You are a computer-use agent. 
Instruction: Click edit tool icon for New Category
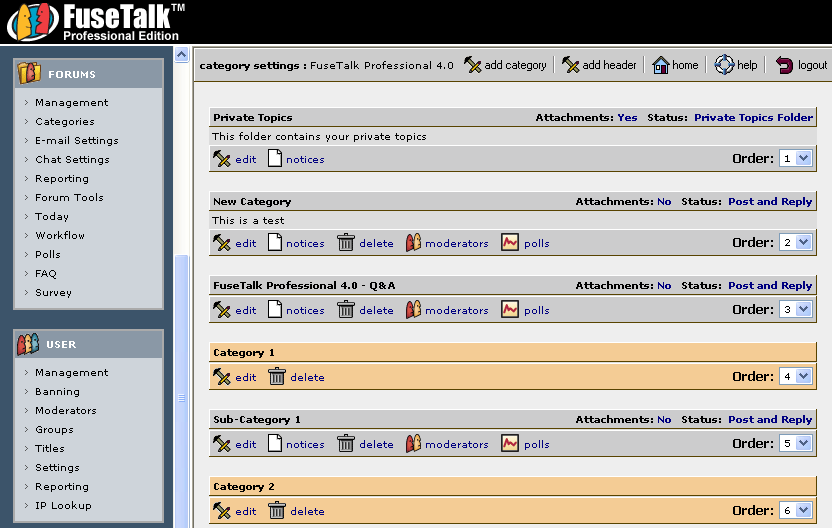point(221,243)
